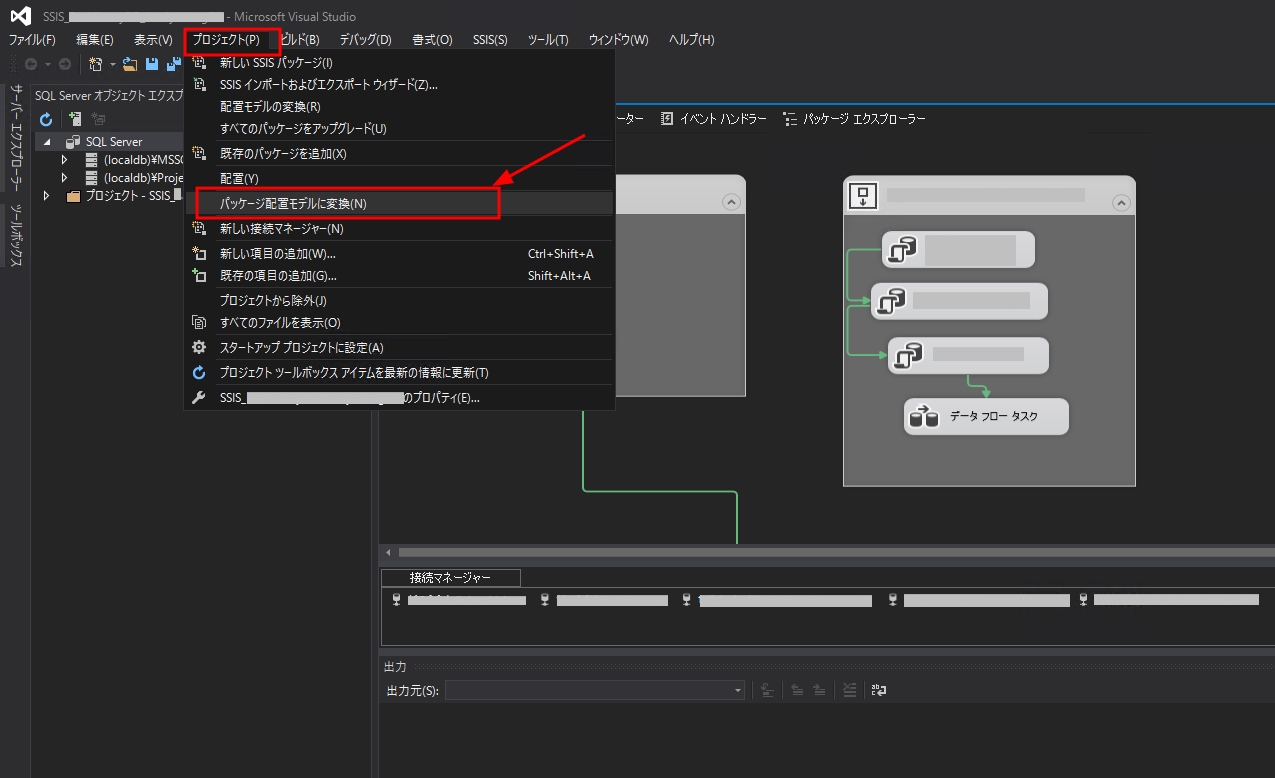The width and height of the screenshot is (1275, 778).
Task: Choose 配置モデルの変換(R) menu item
Action: 399,107
